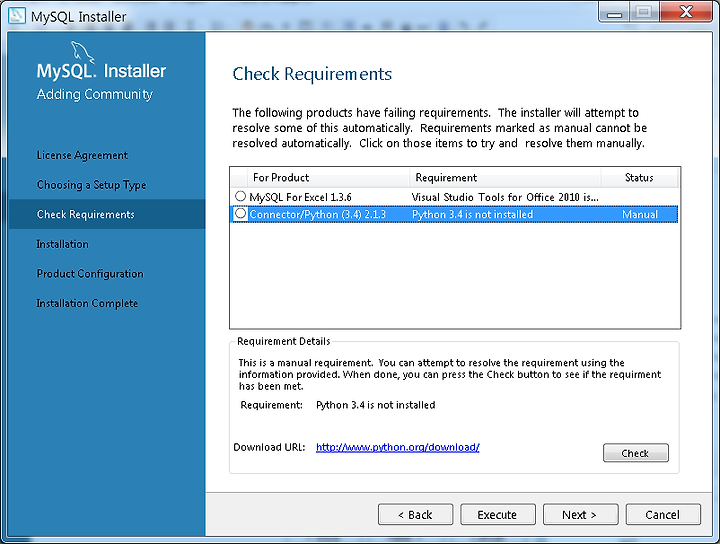Select the 'MySQL For Excel 1.3.6' row text

300,197
